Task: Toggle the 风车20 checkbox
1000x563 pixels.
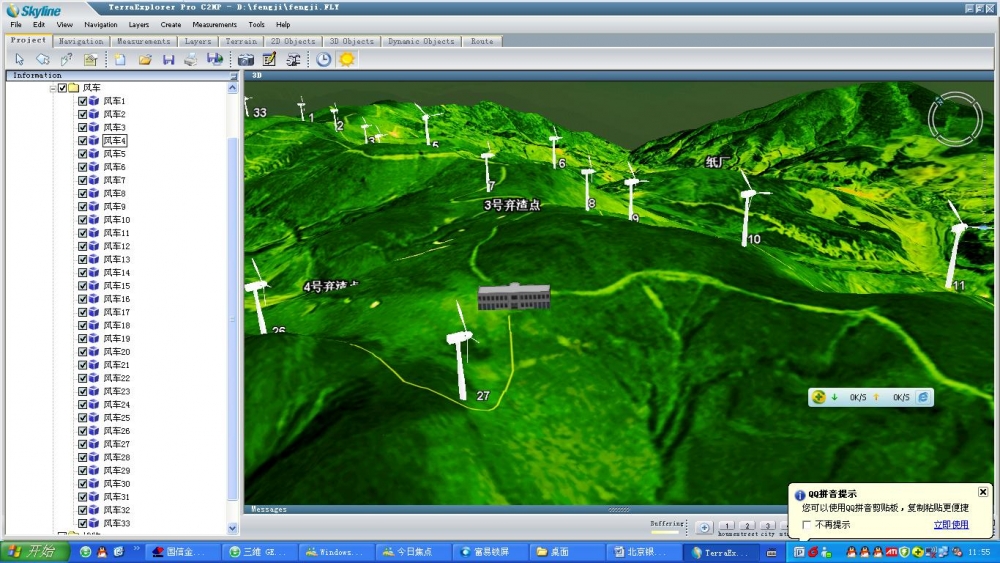Action: coord(82,351)
